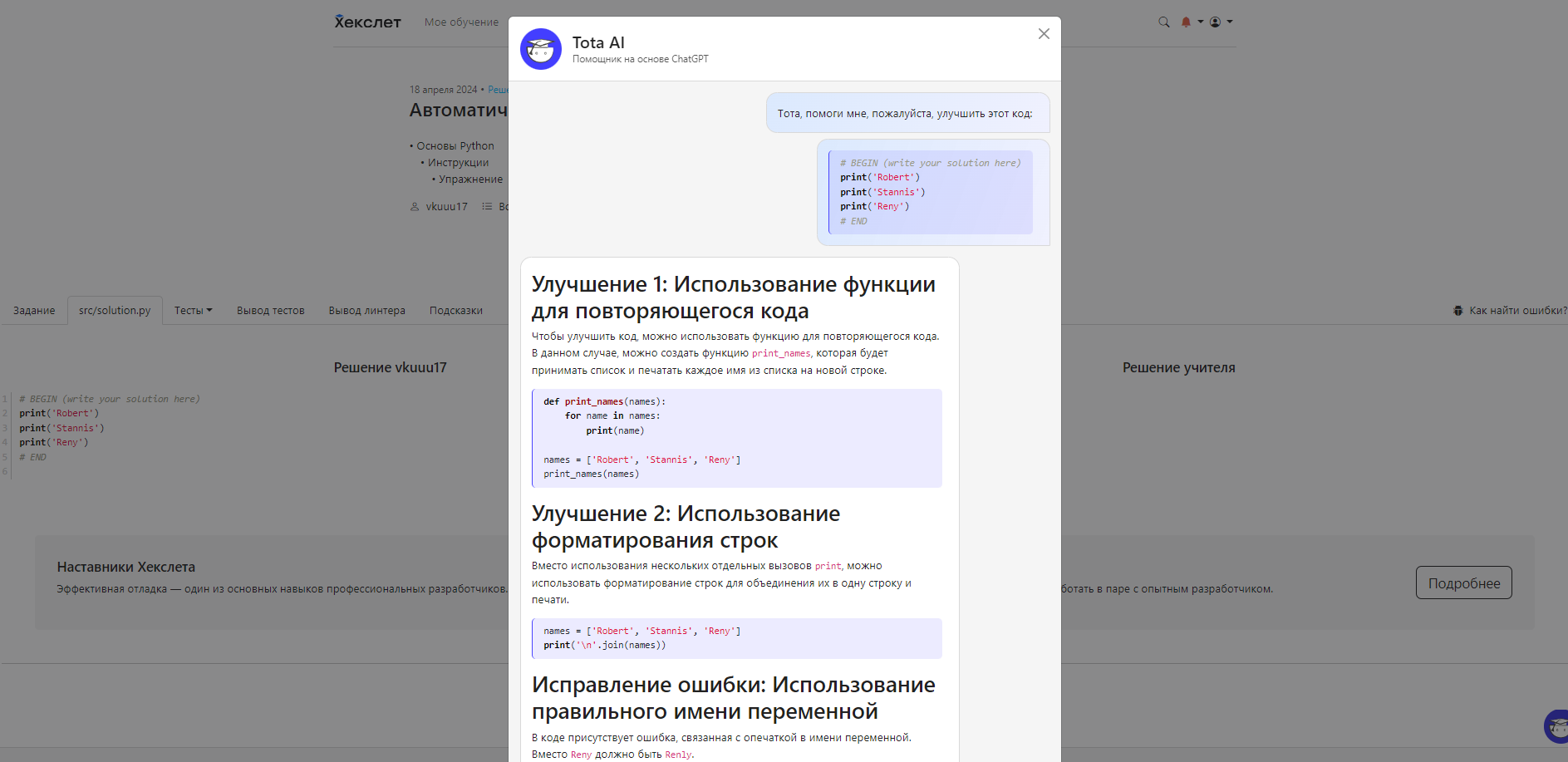1568x762 pixels.
Task: Go to Мое обучение in navigation
Action: pyautogui.click(x=461, y=22)
